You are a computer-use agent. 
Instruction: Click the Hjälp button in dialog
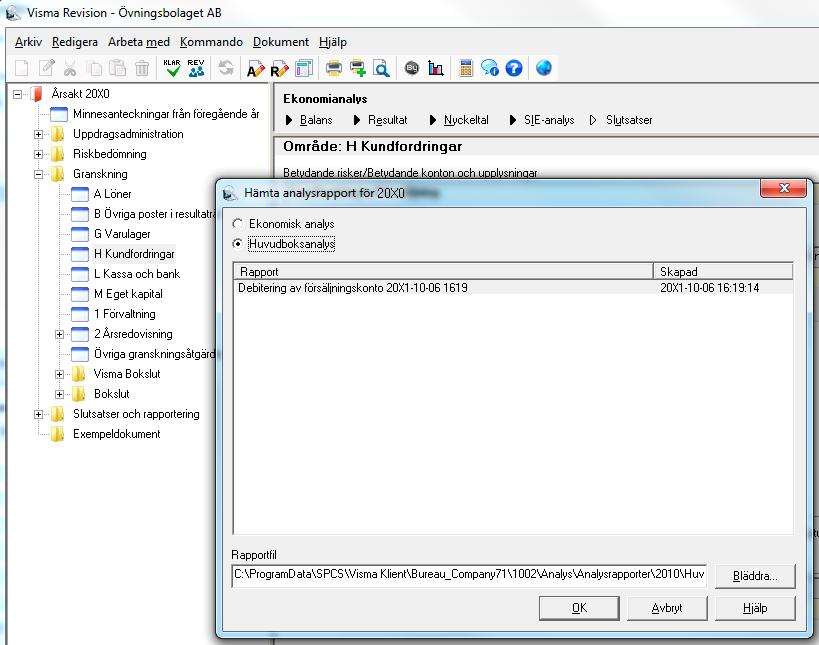point(755,608)
